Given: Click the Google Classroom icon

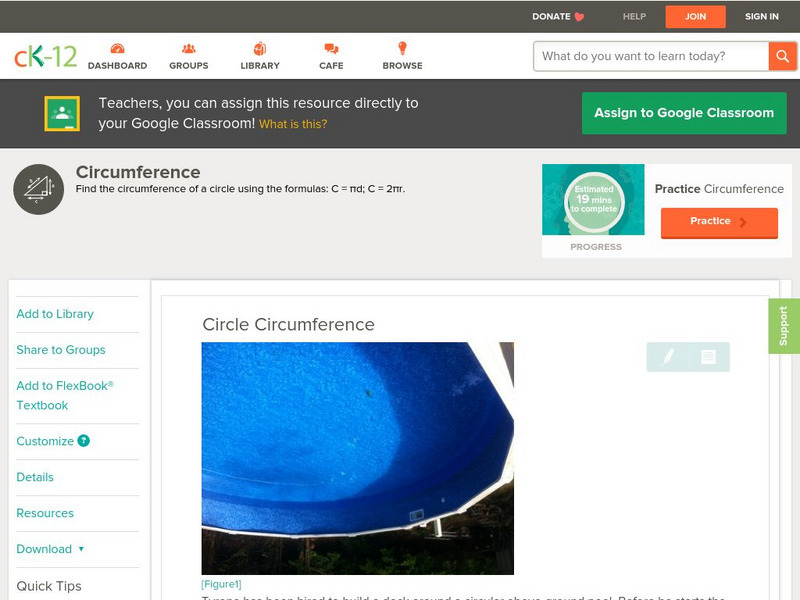Looking at the screenshot, I should [62, 113].
